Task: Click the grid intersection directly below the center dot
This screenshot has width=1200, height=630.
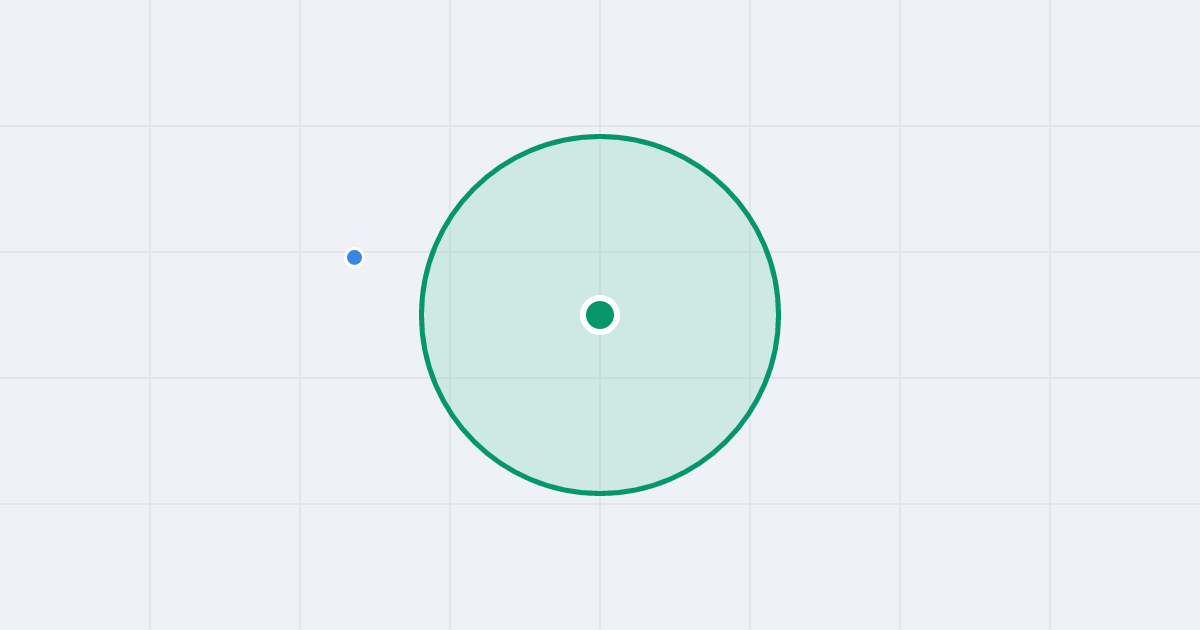Action: (600, 378)
